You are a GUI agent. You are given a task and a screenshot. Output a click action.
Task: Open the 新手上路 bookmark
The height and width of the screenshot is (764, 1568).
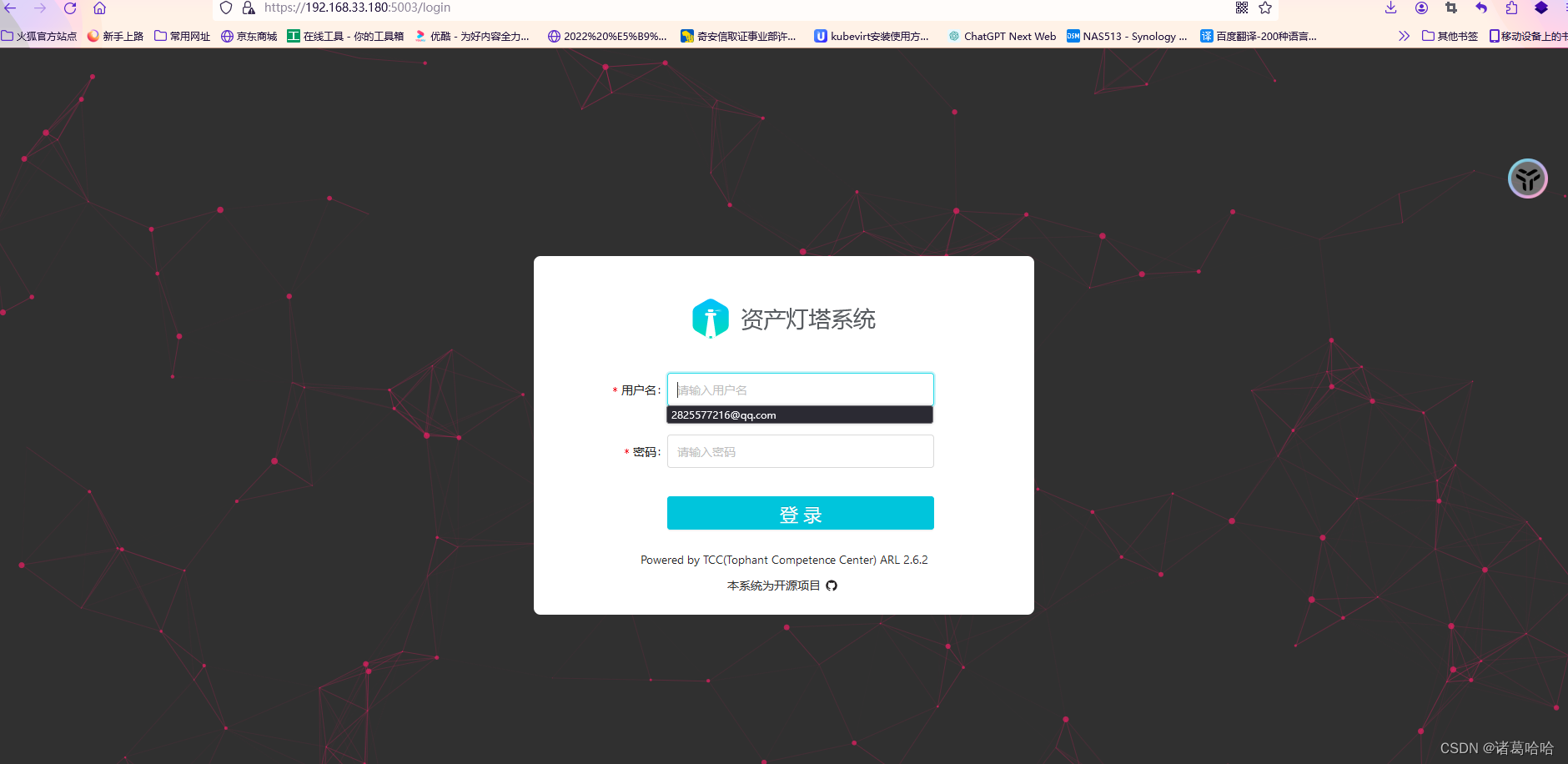tap(115, 36)
